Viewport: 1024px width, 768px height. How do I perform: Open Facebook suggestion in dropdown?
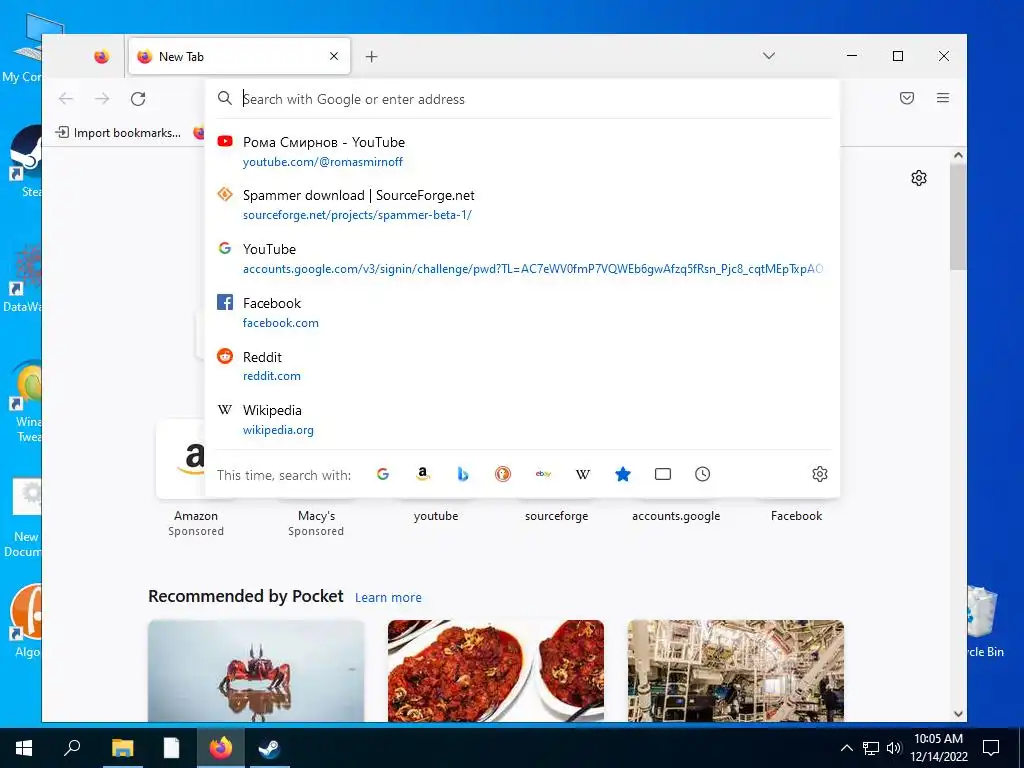coord(522,312)
